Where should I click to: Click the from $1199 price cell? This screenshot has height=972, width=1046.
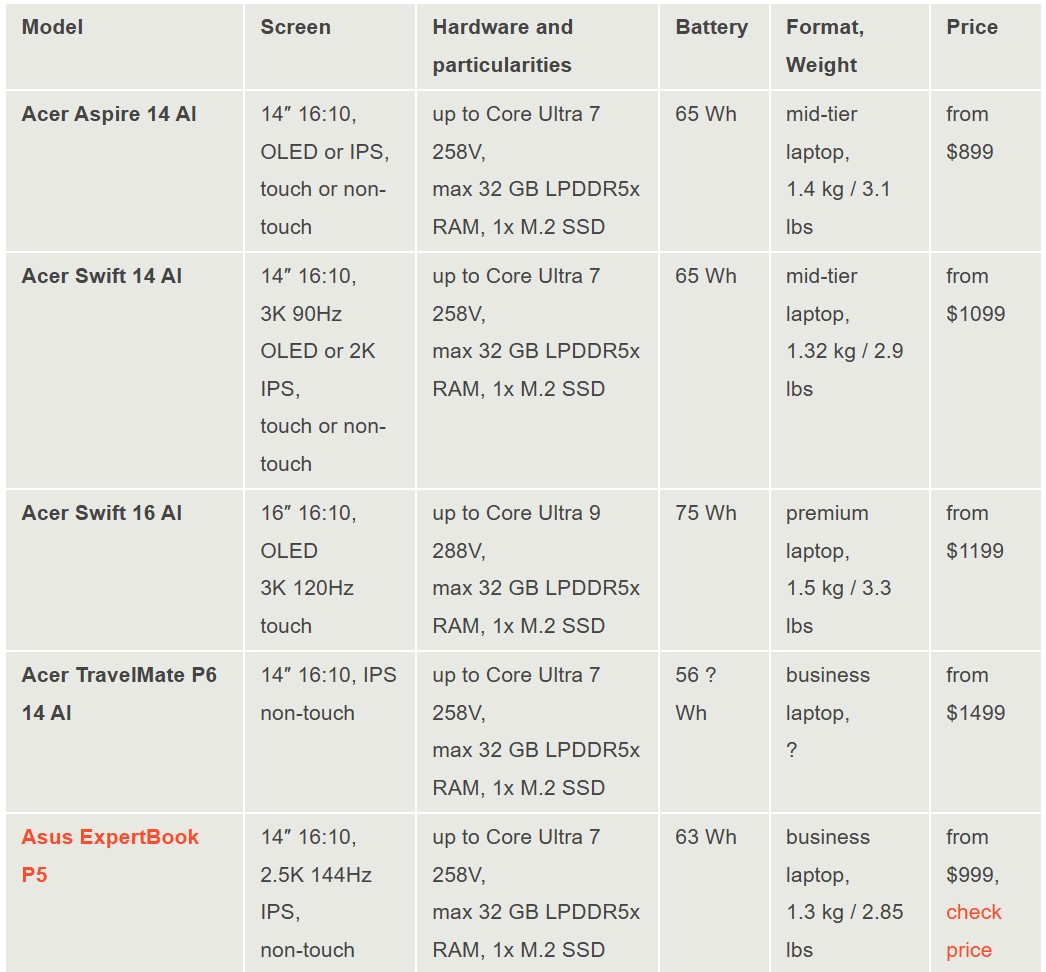[x=975, y=532]
